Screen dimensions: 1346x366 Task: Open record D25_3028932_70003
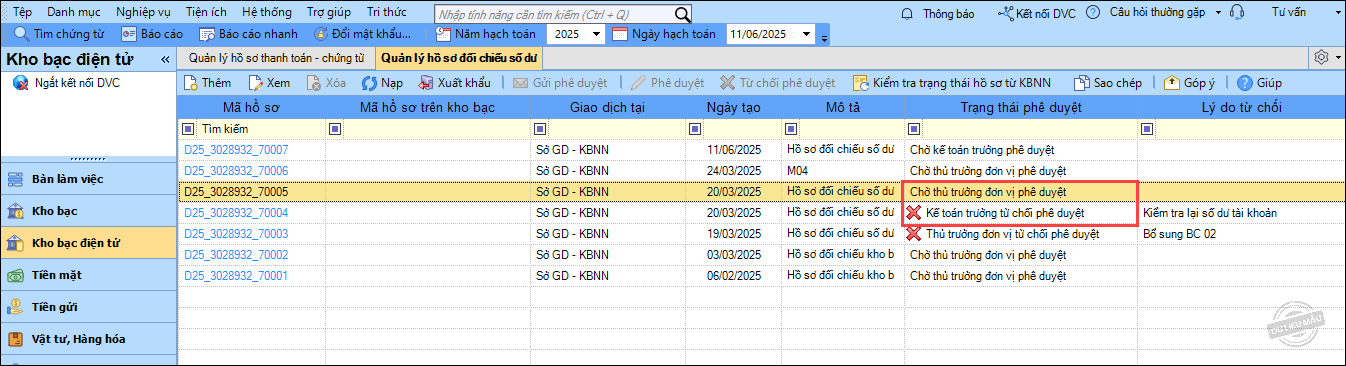pyautogui.click(x=236, y=234)
